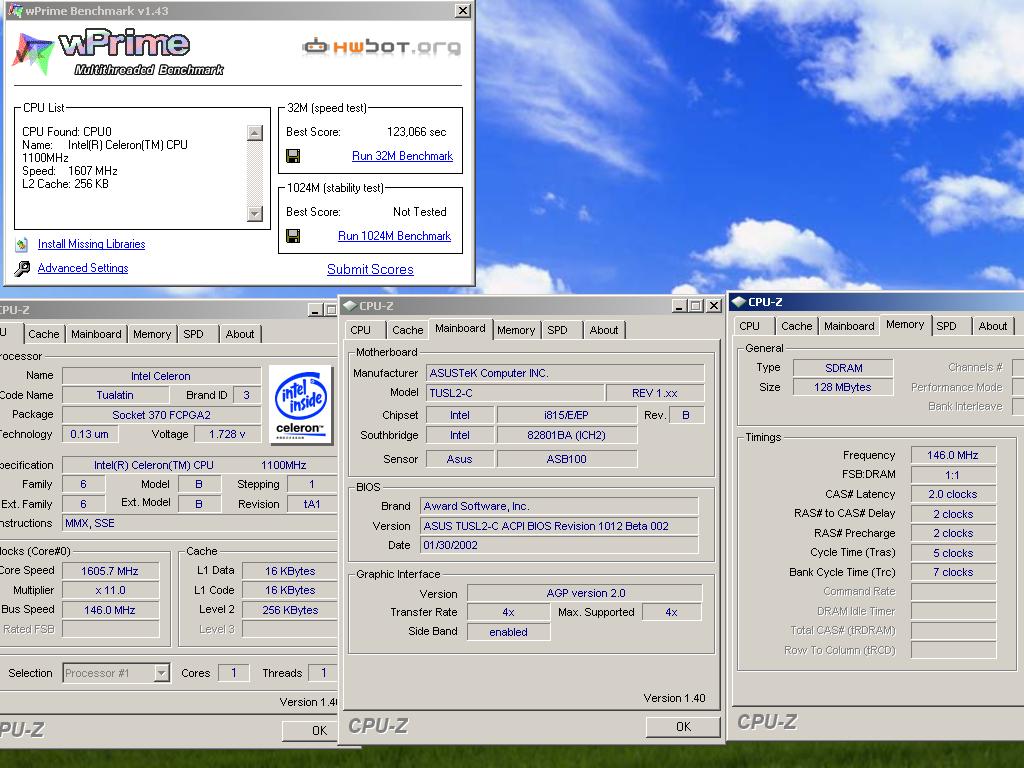Click the 82801BA (ICH2) southbridge field
This screenshot has width=1024, height=768.
pyautogui.click(x=566, y=435)
